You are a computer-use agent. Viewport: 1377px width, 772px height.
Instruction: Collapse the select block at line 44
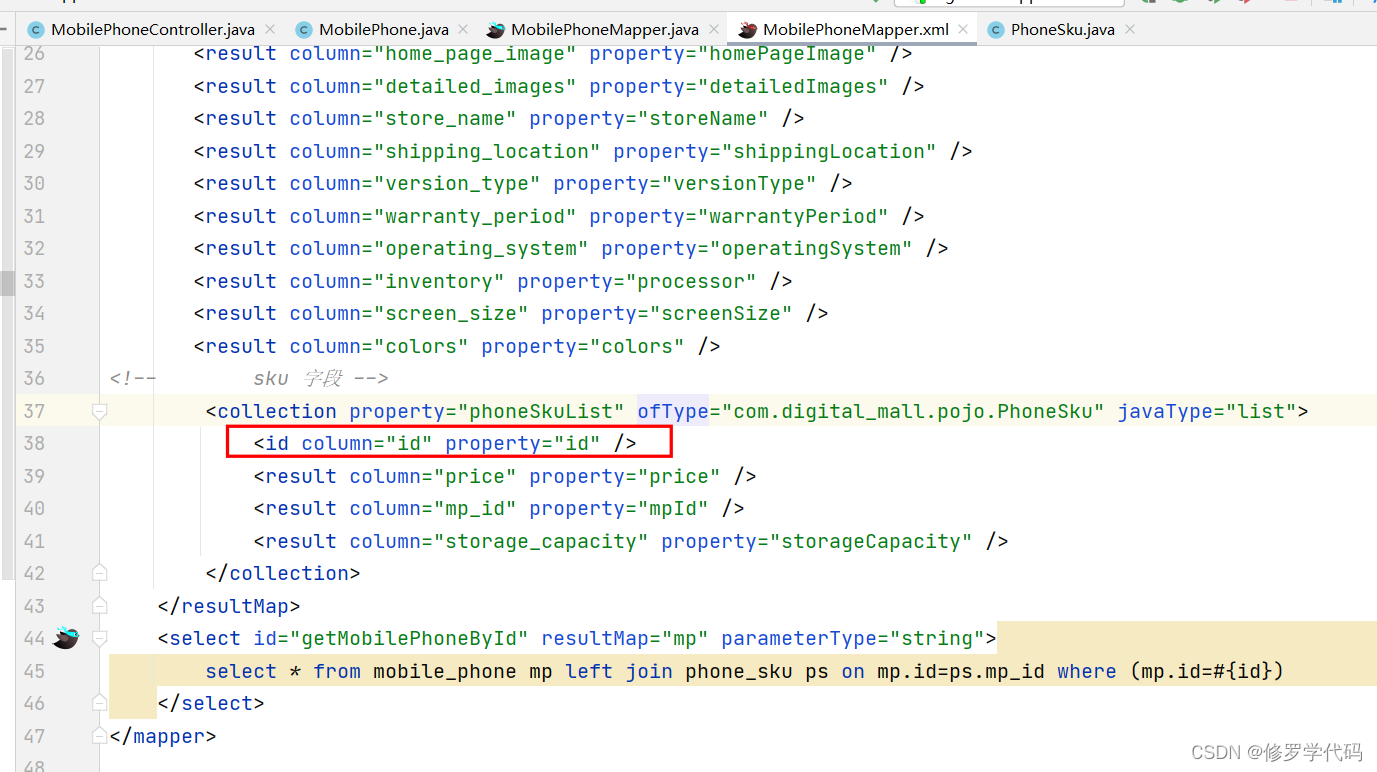coord(99,638)
